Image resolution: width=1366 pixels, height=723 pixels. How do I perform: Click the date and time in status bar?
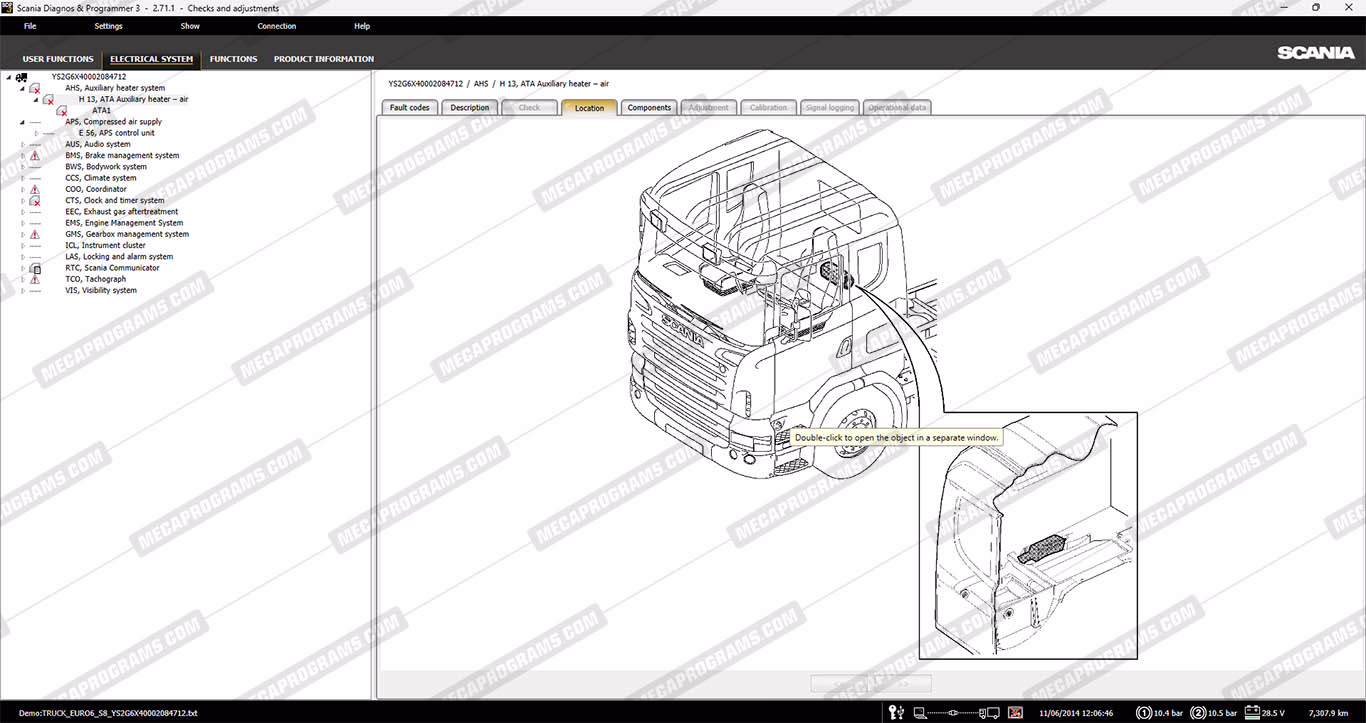pos(1076,713)
